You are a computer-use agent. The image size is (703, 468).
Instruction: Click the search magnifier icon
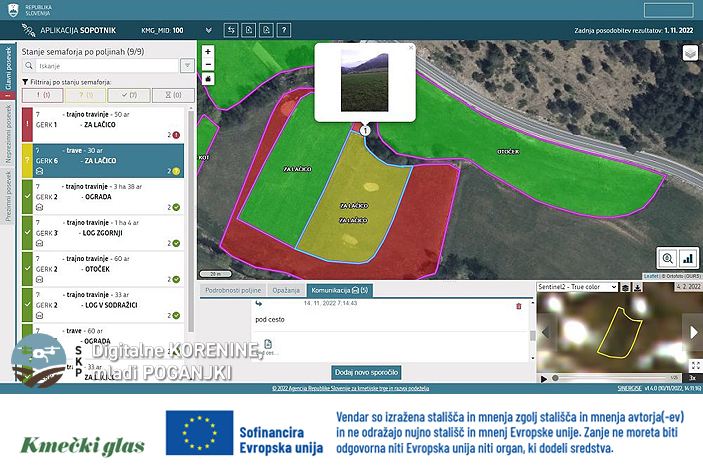click(x=29, y=66)
